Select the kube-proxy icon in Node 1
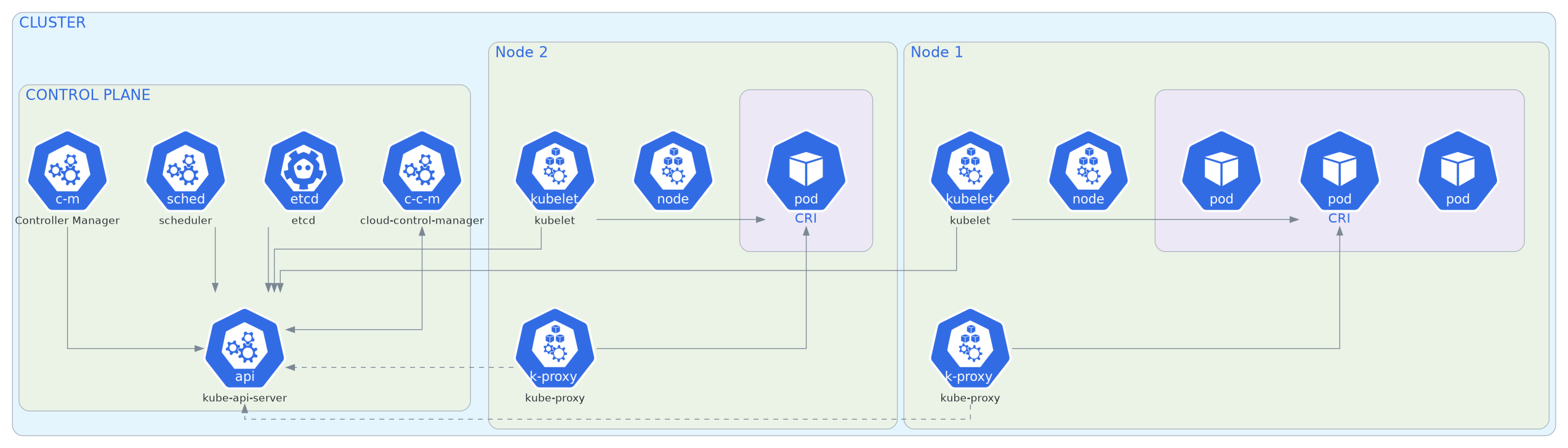 pos(971,348)
